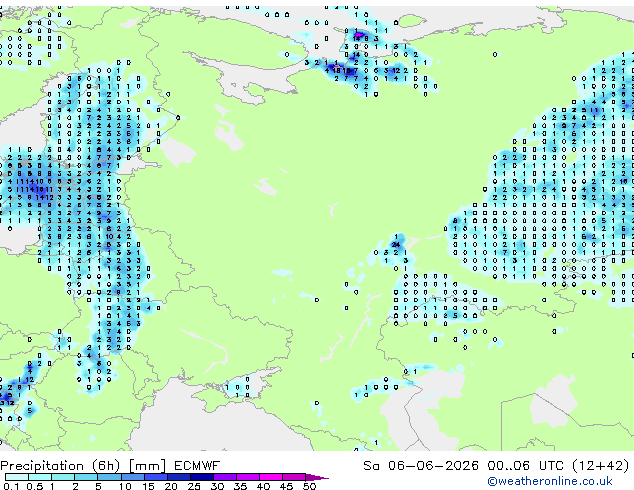Click the 'Sa 06-06-2026' date text

tap(421, 466)
